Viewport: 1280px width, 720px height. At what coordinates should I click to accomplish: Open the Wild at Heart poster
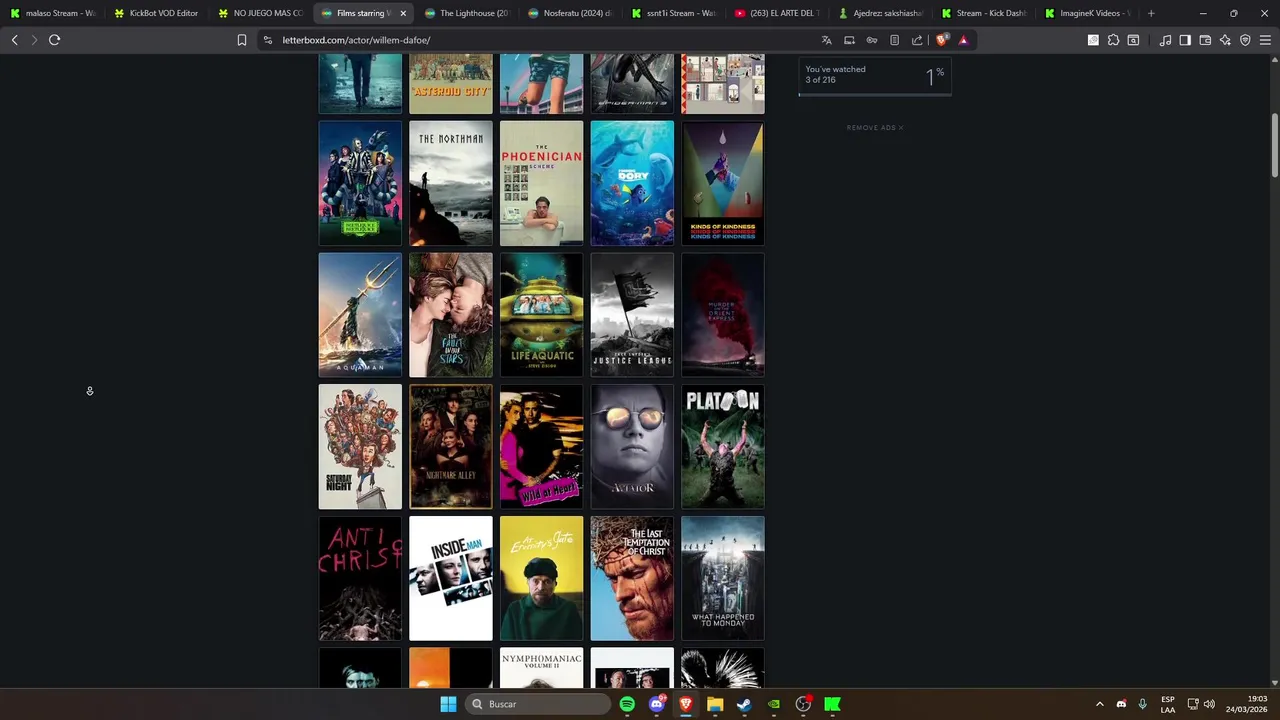point(541,447)
